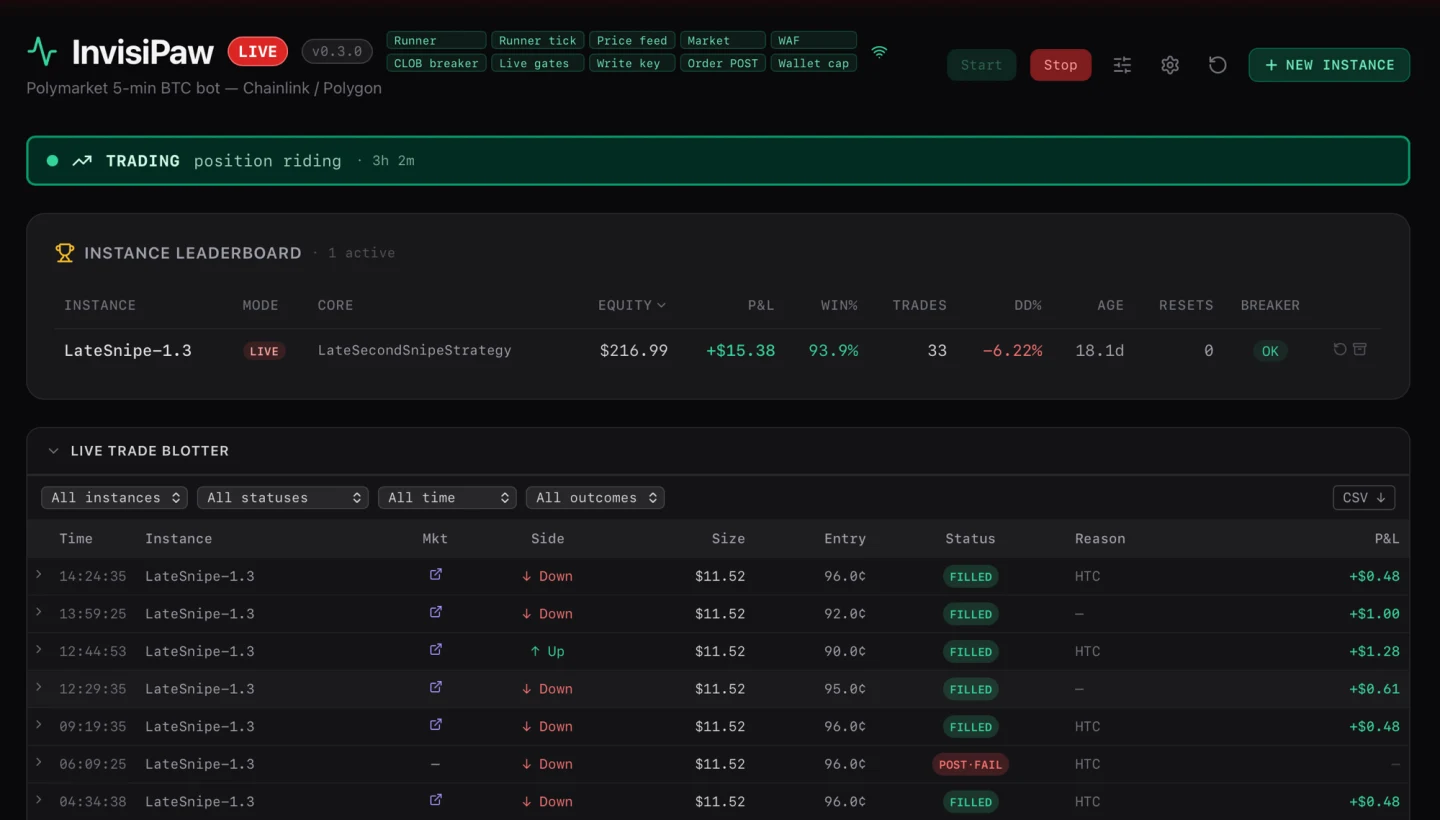The width and height of the screenshot is (1440, 820).
Task: Expand the 13:59:25 trade row
Action: coord(39,611)
